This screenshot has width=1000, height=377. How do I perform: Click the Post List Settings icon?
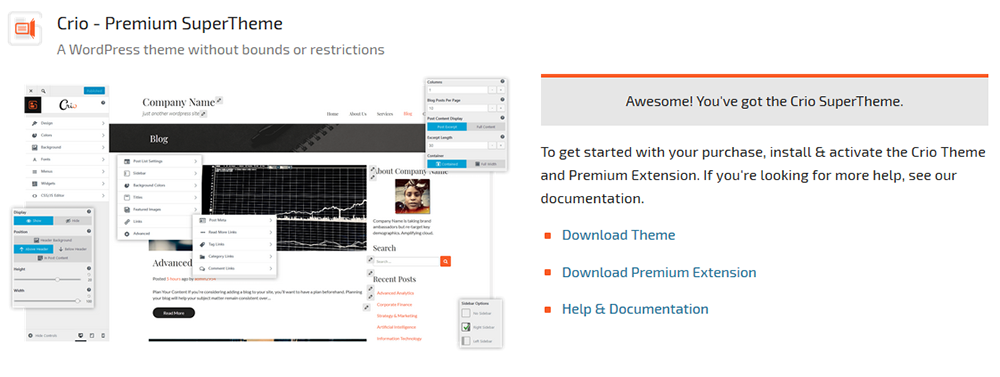click(x=126, y=161)
